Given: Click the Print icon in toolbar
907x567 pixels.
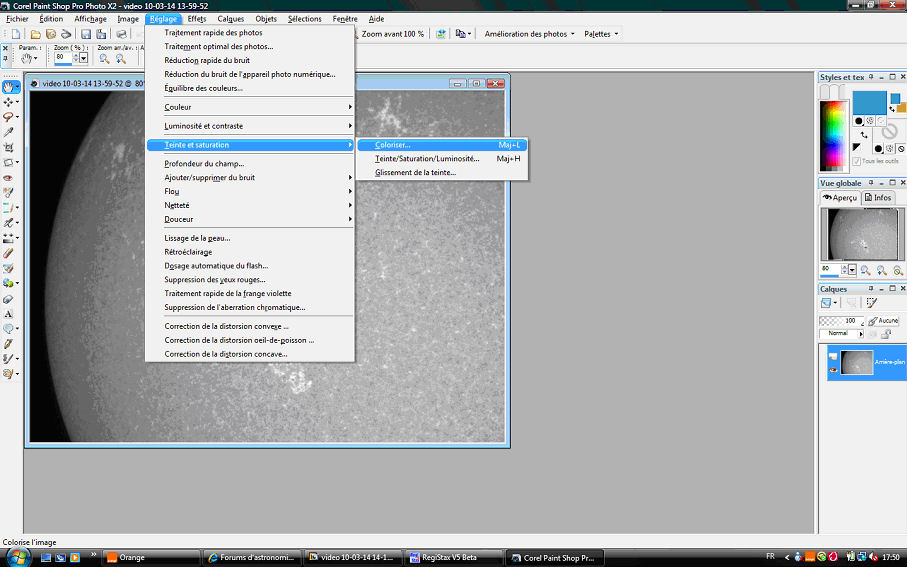Looking at the screenshot, I should (x=121, y=34).
